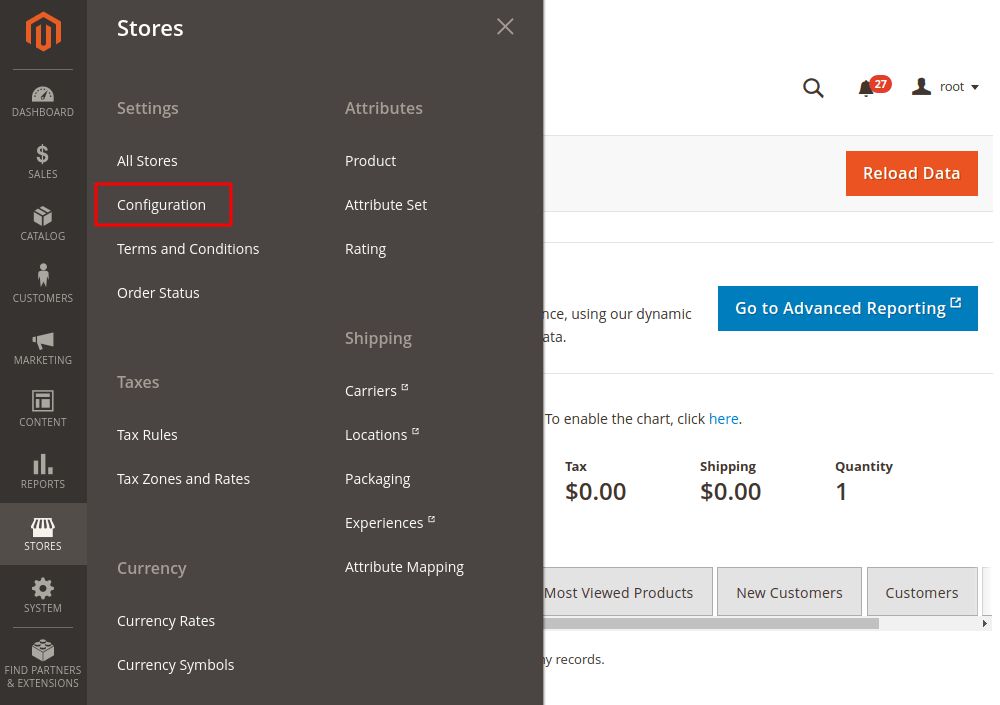The image size is (1000, 705).
Task: Select Configuration under Settings
Action: click(x=162, y=204)
